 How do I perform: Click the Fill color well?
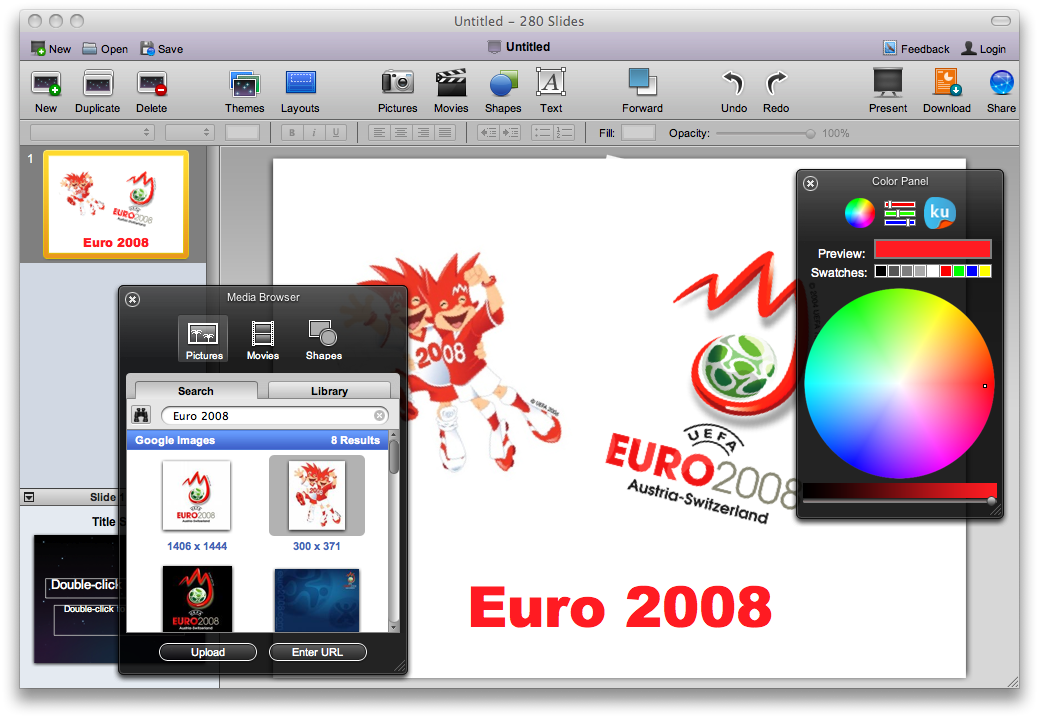[x=639, y=133]
